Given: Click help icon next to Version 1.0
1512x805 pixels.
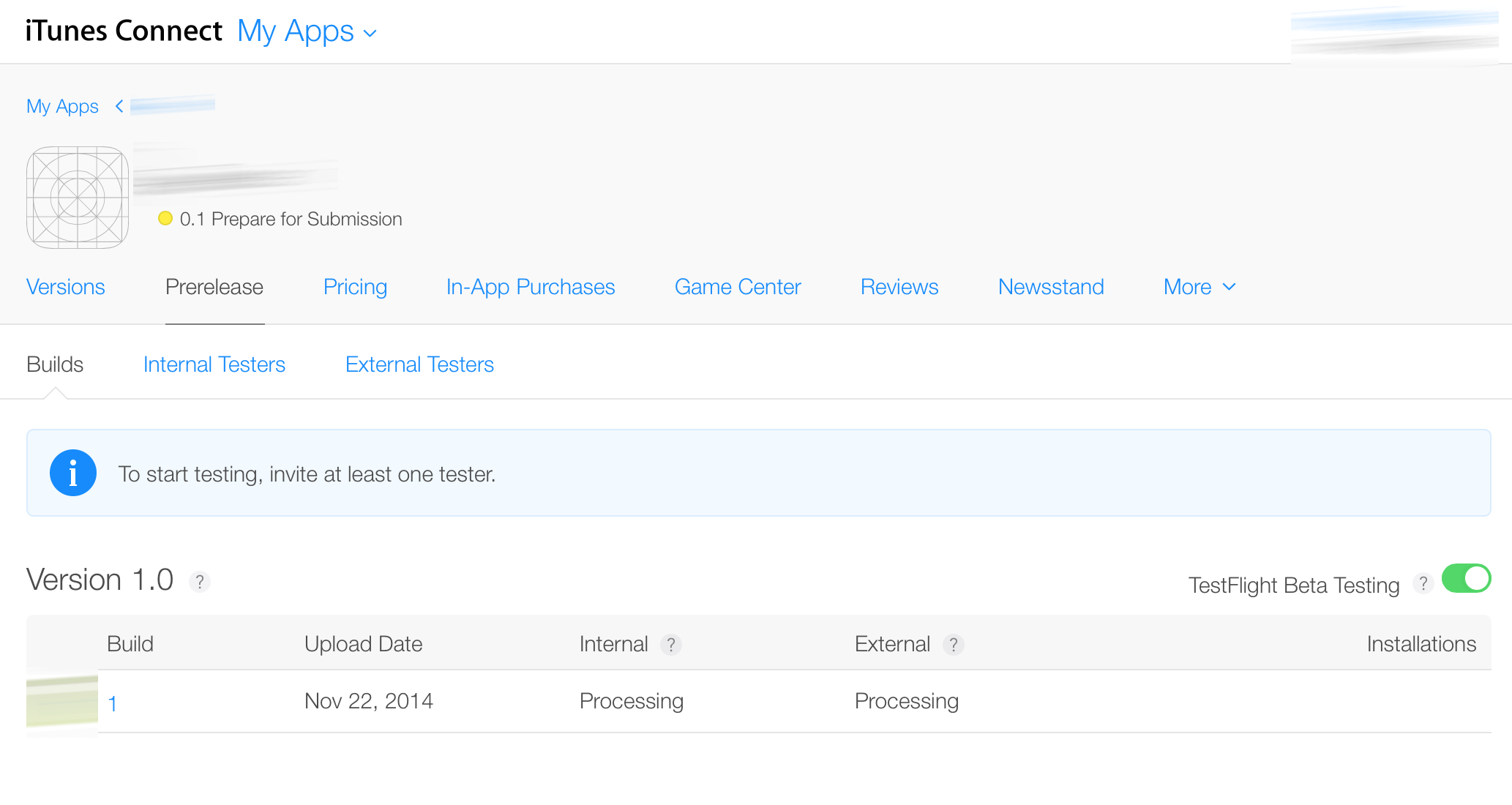Looking at the screenshot, I should (199, 582).
